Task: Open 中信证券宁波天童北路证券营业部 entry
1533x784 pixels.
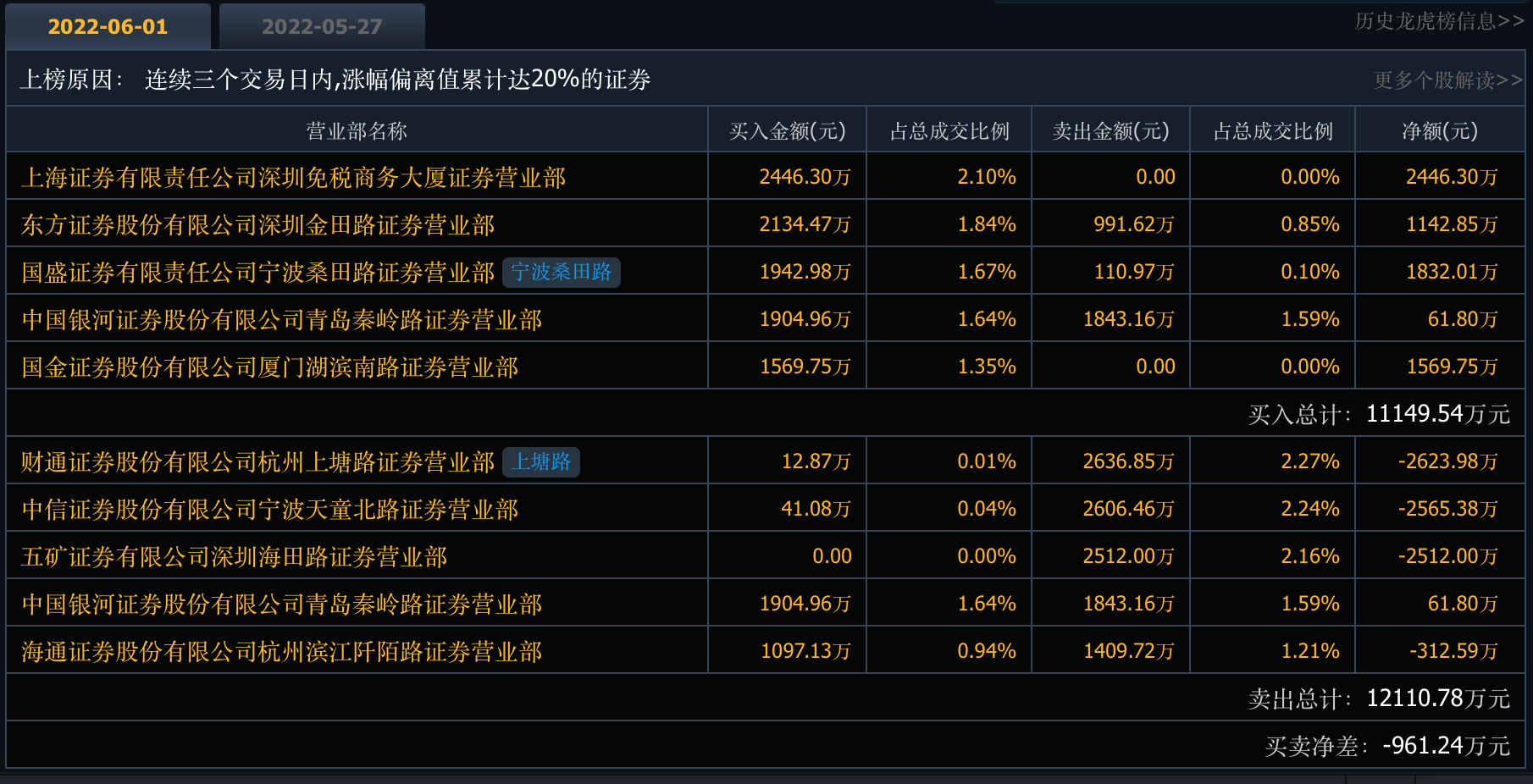Action: click(269, 510)
